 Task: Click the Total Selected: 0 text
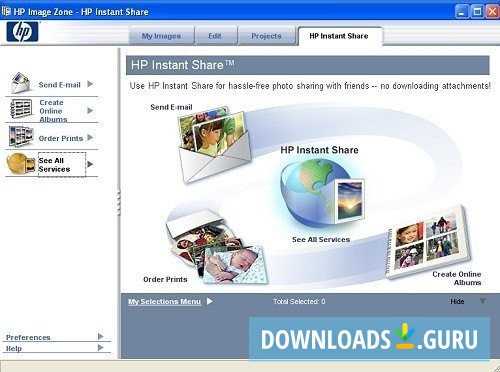(x=299, y=302)
